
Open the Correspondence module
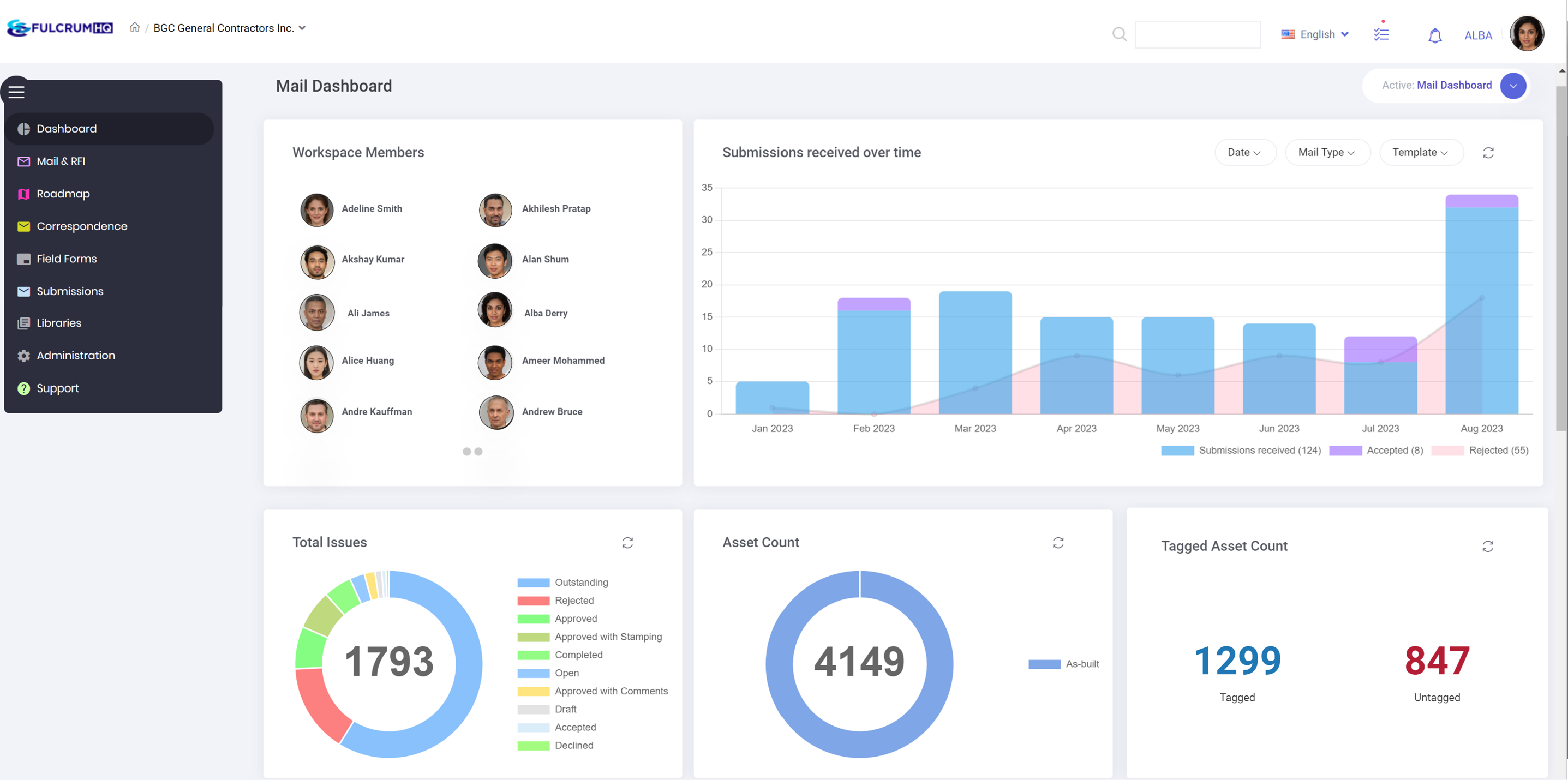pos(82,226)
